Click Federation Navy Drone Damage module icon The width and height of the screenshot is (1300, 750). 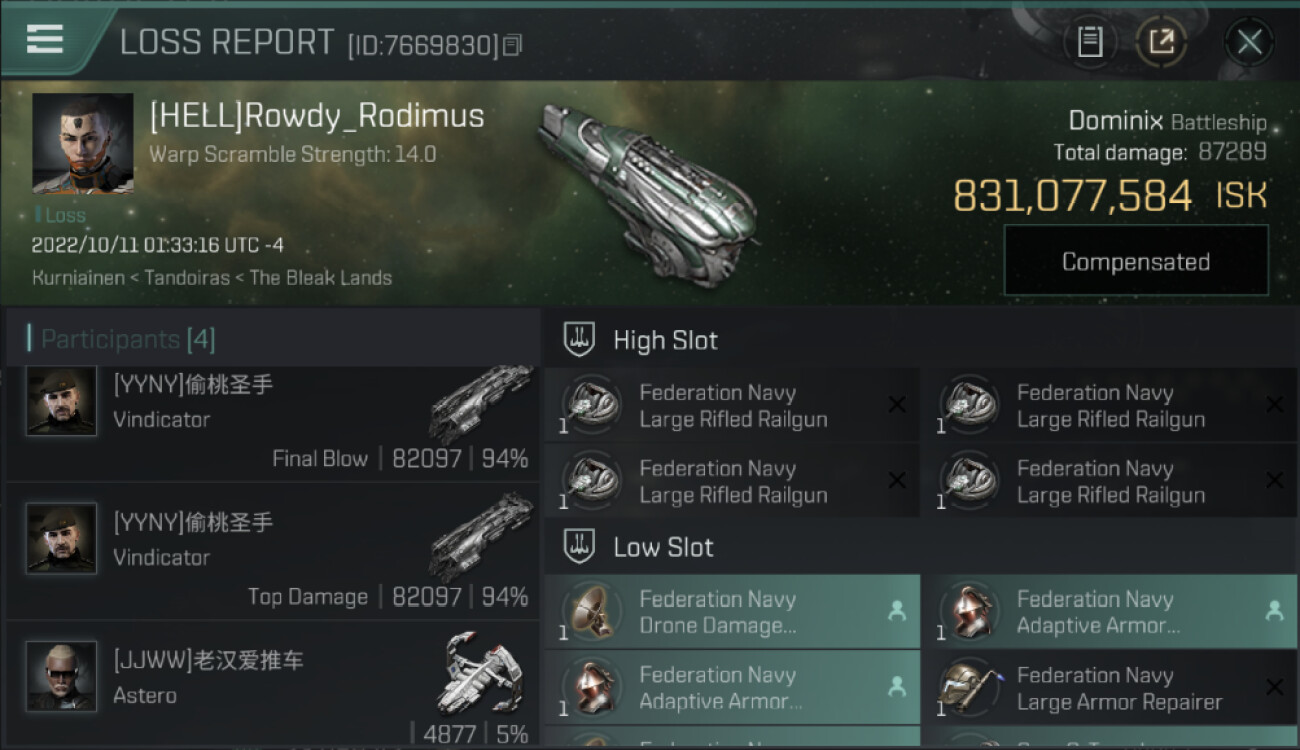[592, 611]
